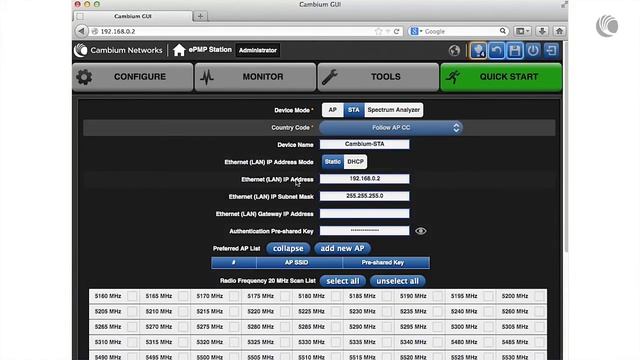The width and height of the screenshot is (640, 360).
Task: Click the page vertical scrollbar
Action: pos(565,147)
